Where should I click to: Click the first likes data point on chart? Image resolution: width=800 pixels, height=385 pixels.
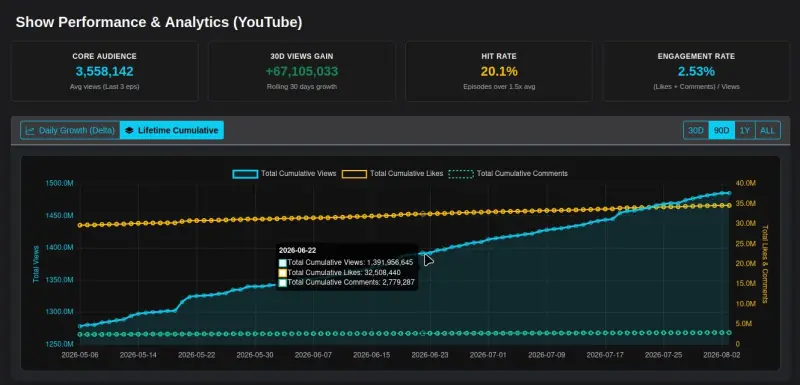coord(80,225)
